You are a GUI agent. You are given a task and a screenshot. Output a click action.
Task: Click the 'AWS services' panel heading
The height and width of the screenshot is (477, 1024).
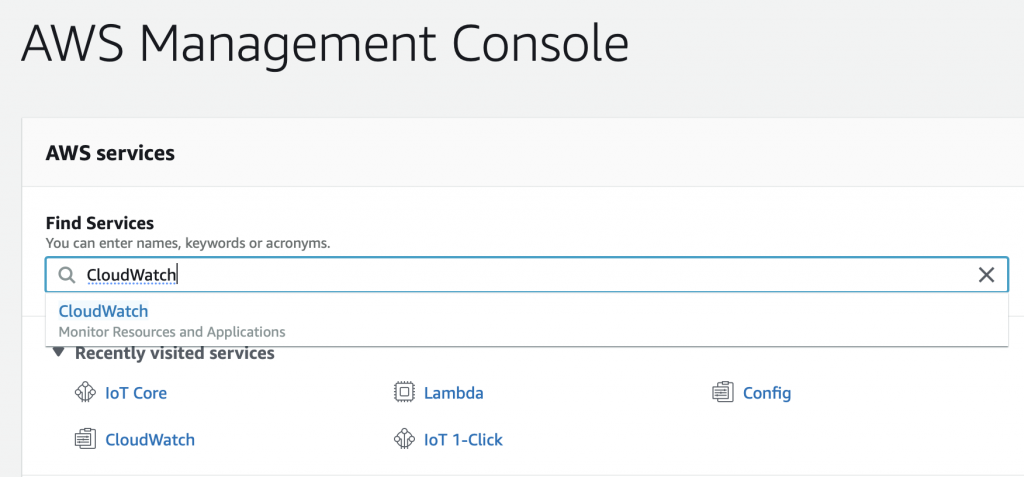(x=110, y=154)
